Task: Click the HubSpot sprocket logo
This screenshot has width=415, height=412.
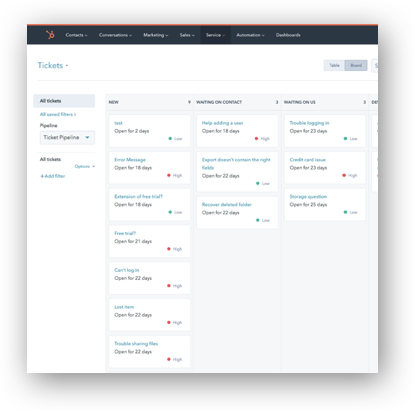Action: click(50, 35)
